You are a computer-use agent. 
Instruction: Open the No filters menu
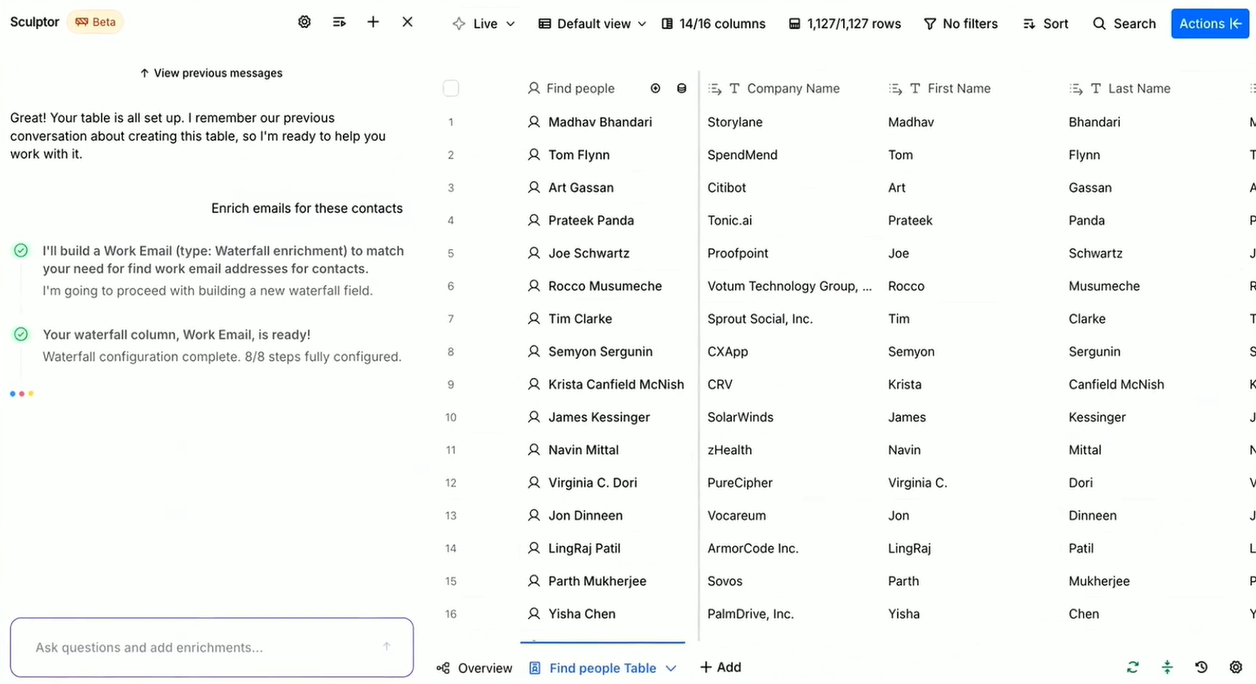960,23
